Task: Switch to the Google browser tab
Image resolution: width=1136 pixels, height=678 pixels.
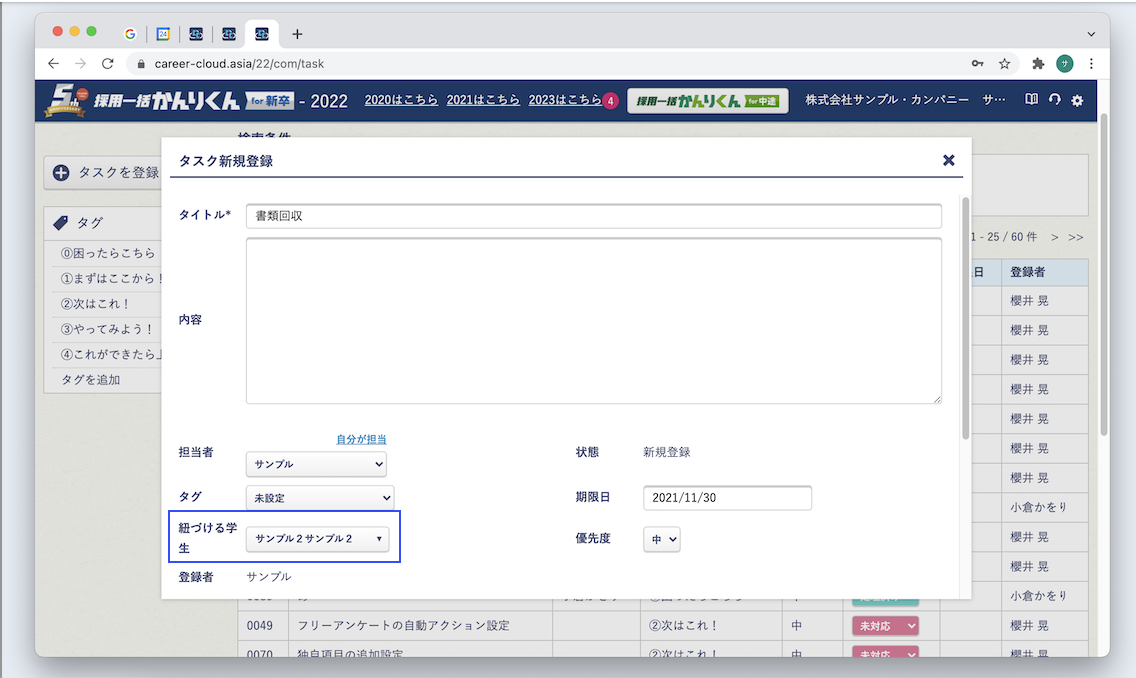Action: (130, 33)
